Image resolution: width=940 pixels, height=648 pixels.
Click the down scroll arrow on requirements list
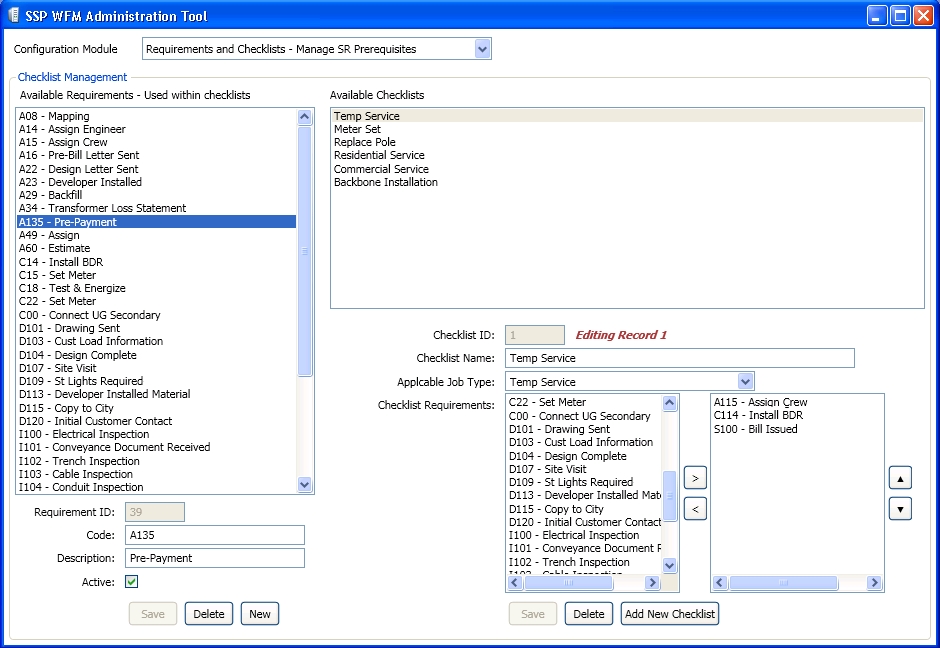click(x=304, y=485)
